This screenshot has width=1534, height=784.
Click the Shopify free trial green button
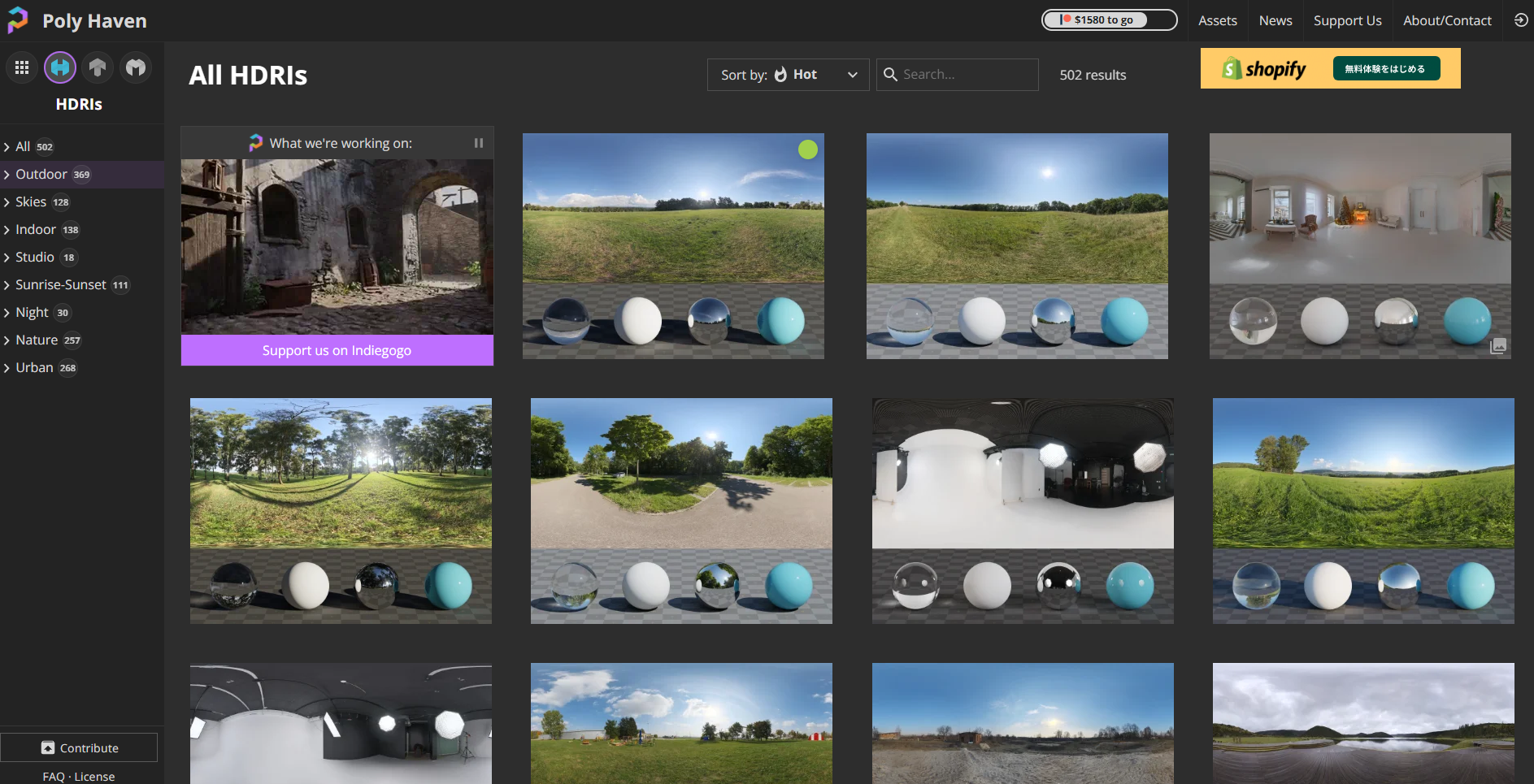tap(1386, 68)
